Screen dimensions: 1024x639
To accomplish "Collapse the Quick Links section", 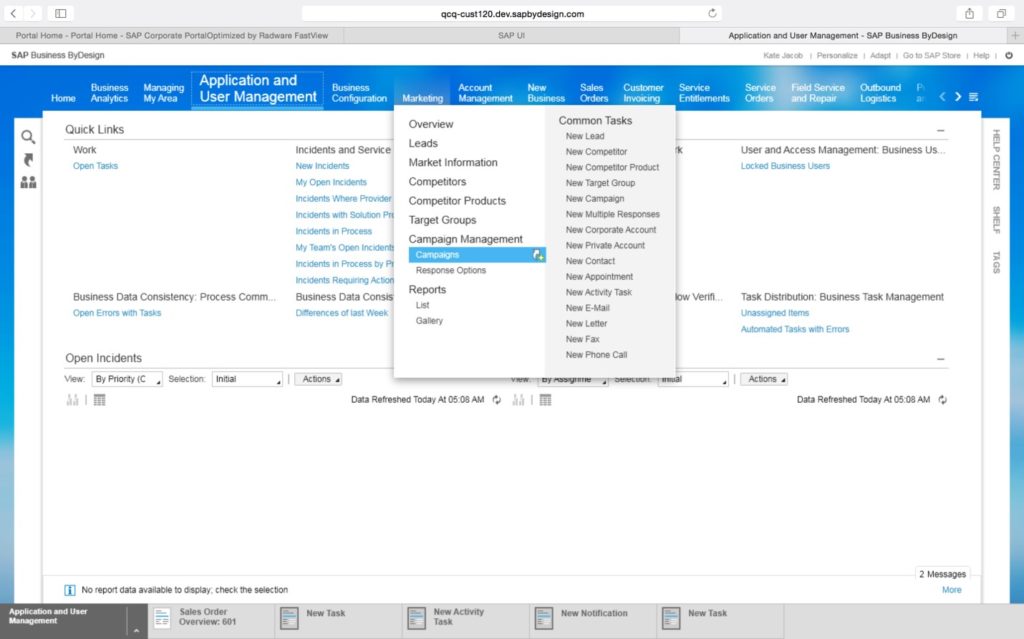I will pyautogui.click(x=940, y=131).
